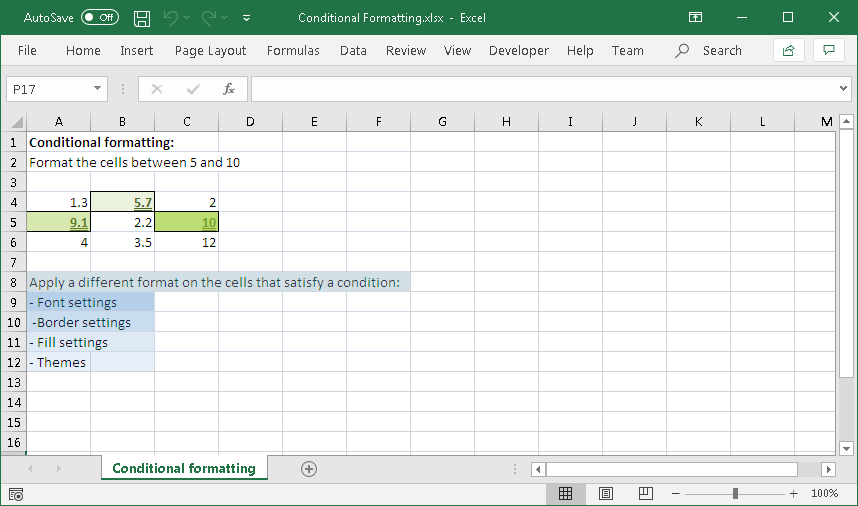The width and height of the screenshot is (858, 506).
Task: Click the zoom slider handle
Action: pos(735,493)
